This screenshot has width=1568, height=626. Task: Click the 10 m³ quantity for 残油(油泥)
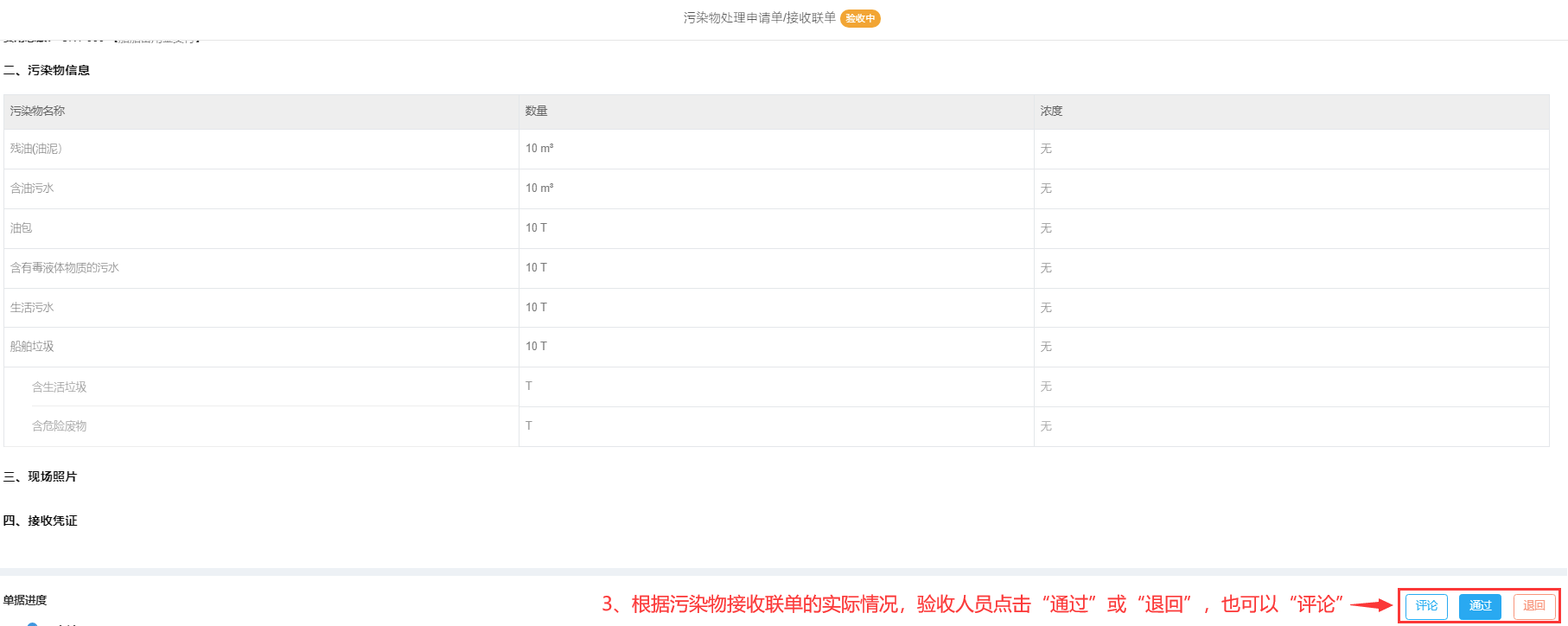pyautogui.click(x=539, y=149)
